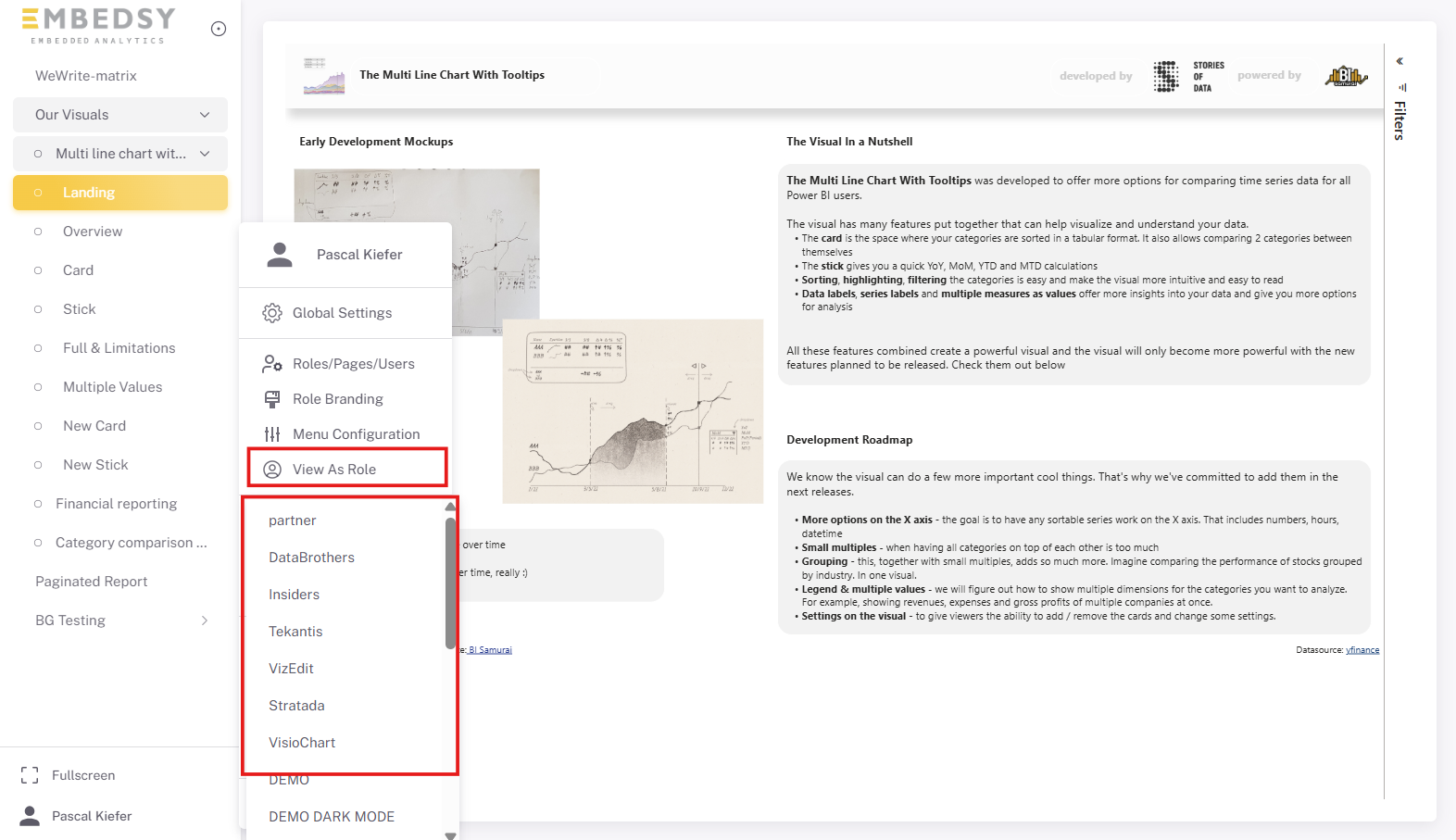Viewport: 1456px width, 840px height.
Task: Click the sidebar collapse circle icon
Action: point(219,29)
